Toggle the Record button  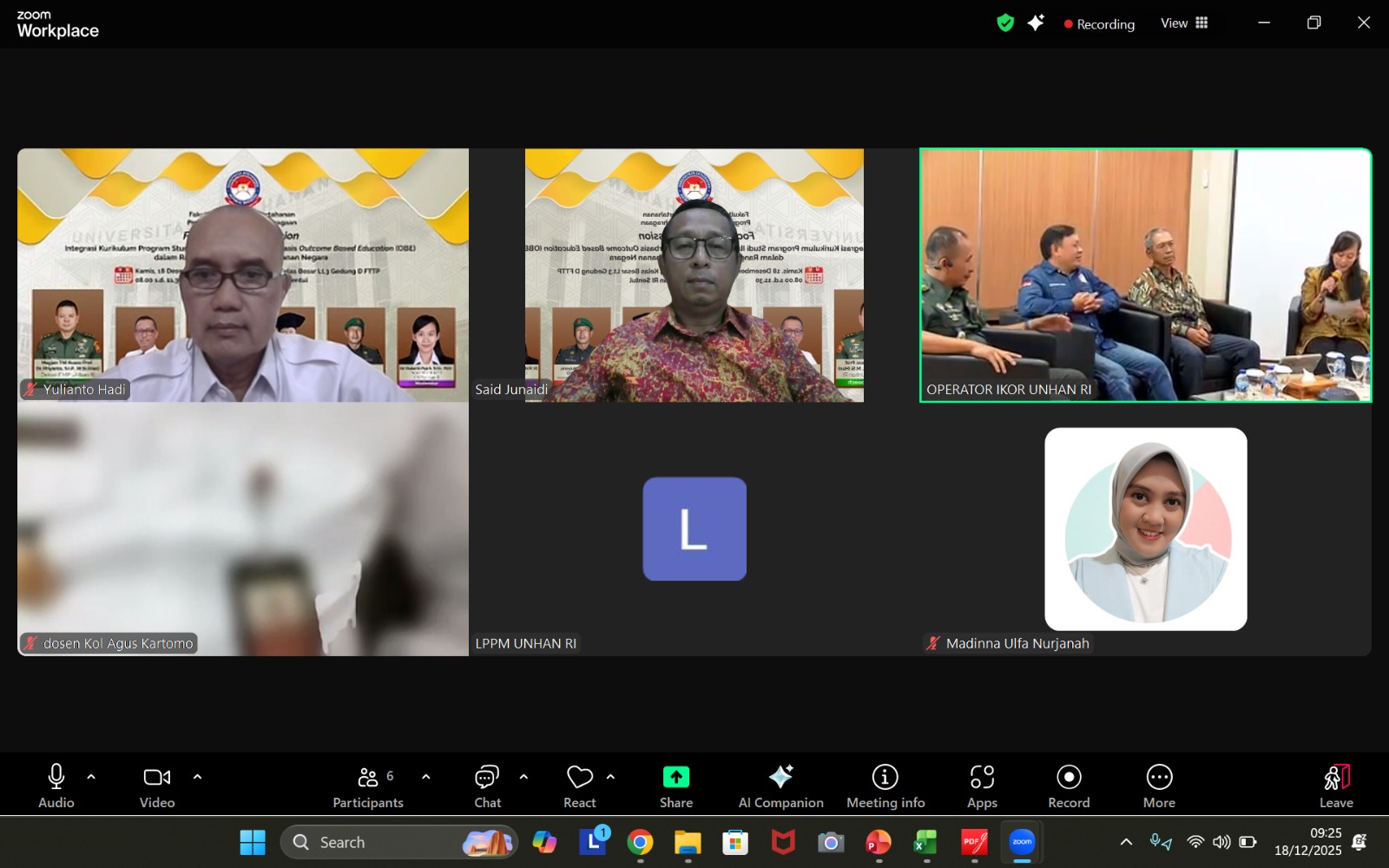coord(1069,777)
